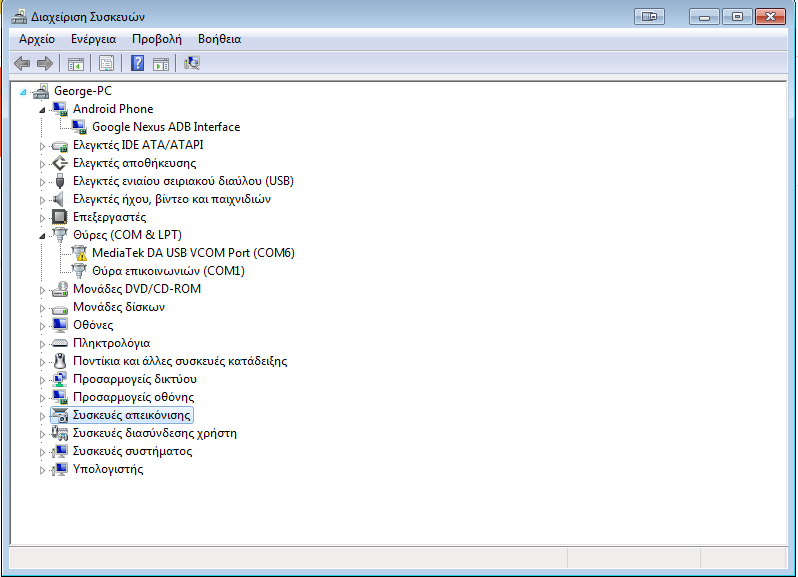Expand the Μονάδες DVD/CD-ROM category
Image resolution: width=798 pixels, height=577 pixels.
point(43,290)
